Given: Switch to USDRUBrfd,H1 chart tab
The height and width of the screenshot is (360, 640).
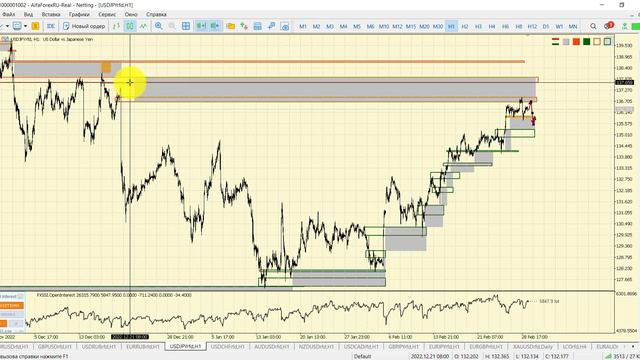Looking at the screenshot, I should pyautogui.click(x=98, y=347).
